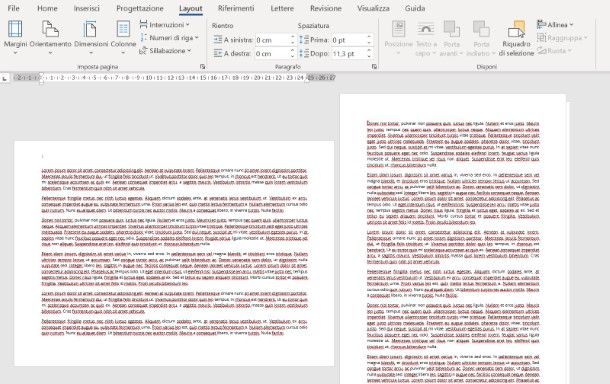610x384 pixels.
Task: Click the Porta avanti bring forward icon
Action: tap(452, 29)
